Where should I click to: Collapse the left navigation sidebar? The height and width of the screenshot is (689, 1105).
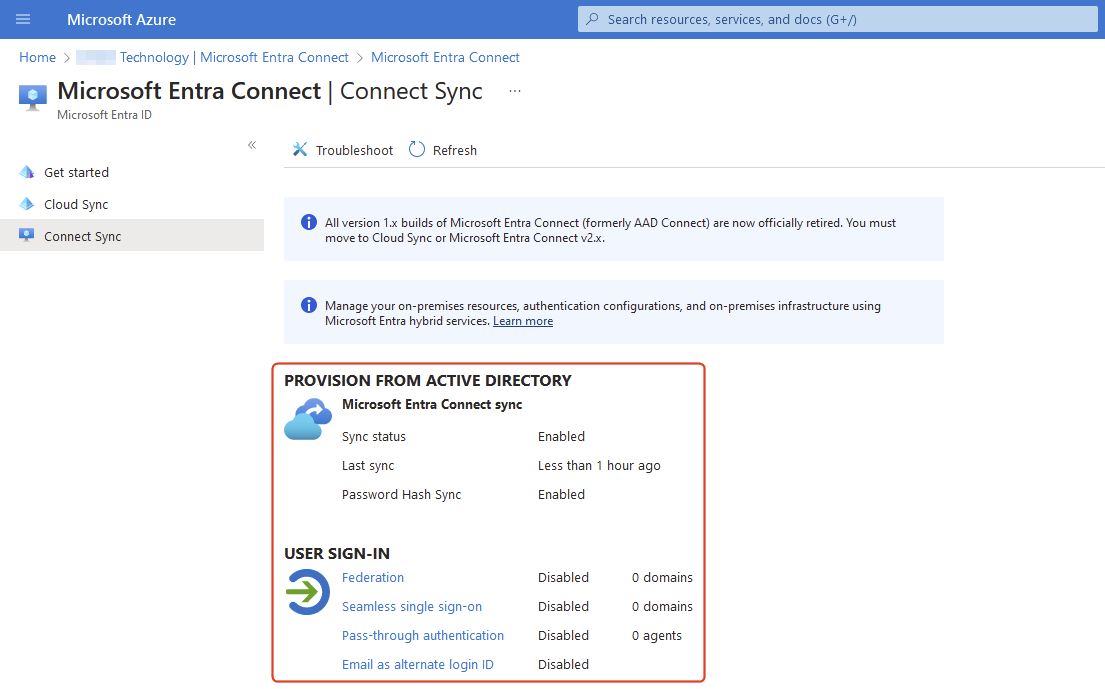[252, 145]
